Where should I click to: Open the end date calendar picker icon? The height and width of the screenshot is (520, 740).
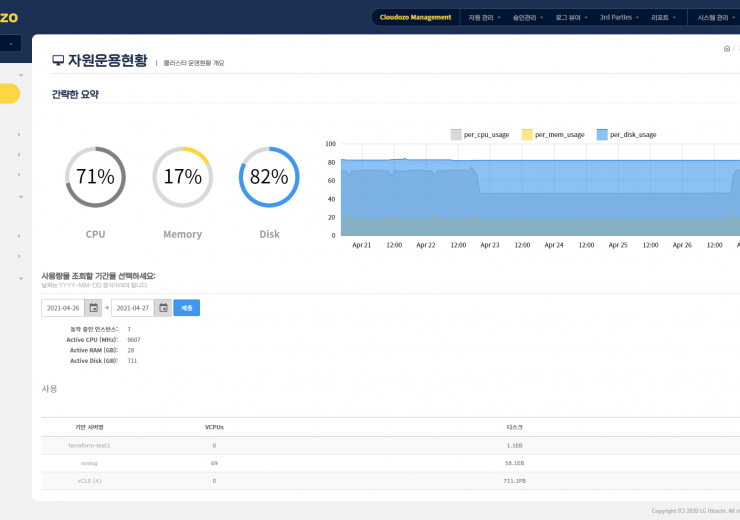pyautogui.click(x=163, y=308)
